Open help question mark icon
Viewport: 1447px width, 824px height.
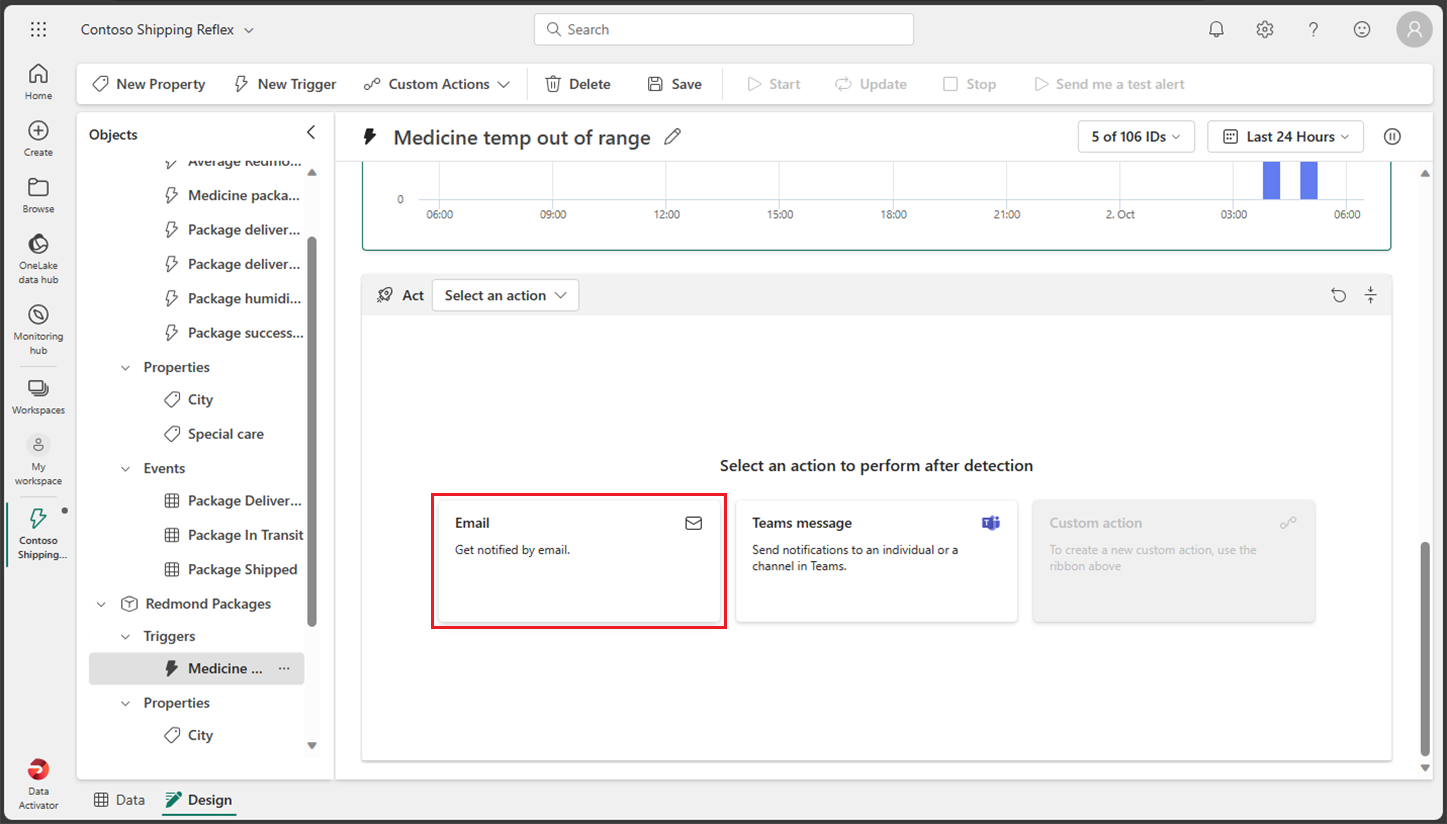(1314, 29)
